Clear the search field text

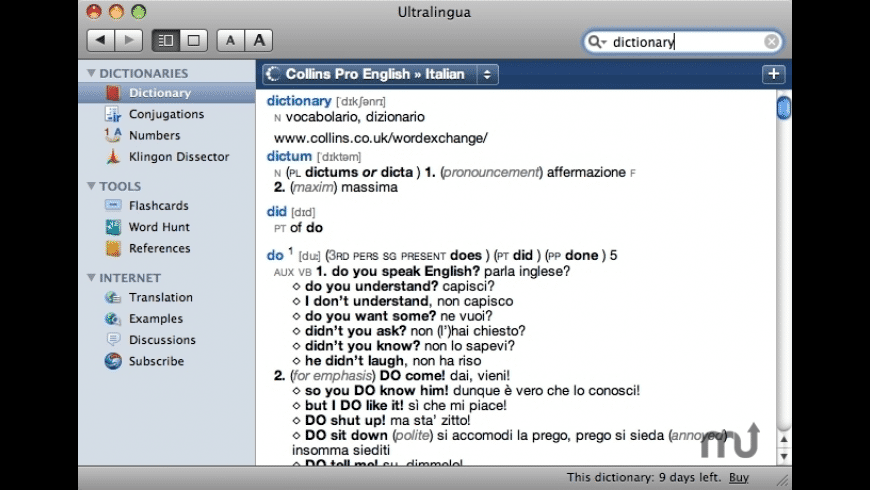(771, 42)
